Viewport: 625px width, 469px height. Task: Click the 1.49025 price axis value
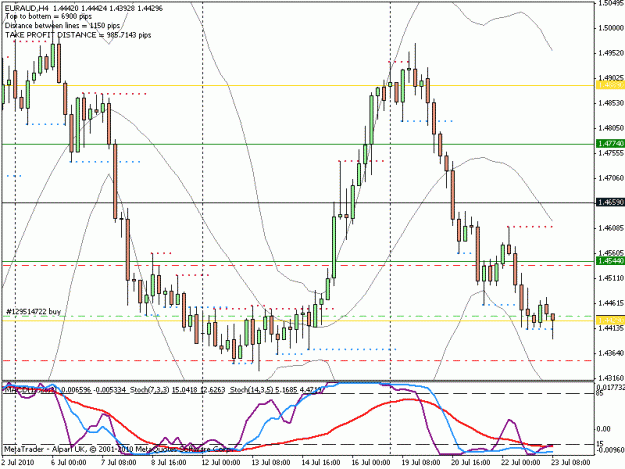click(x=611, y=78)
